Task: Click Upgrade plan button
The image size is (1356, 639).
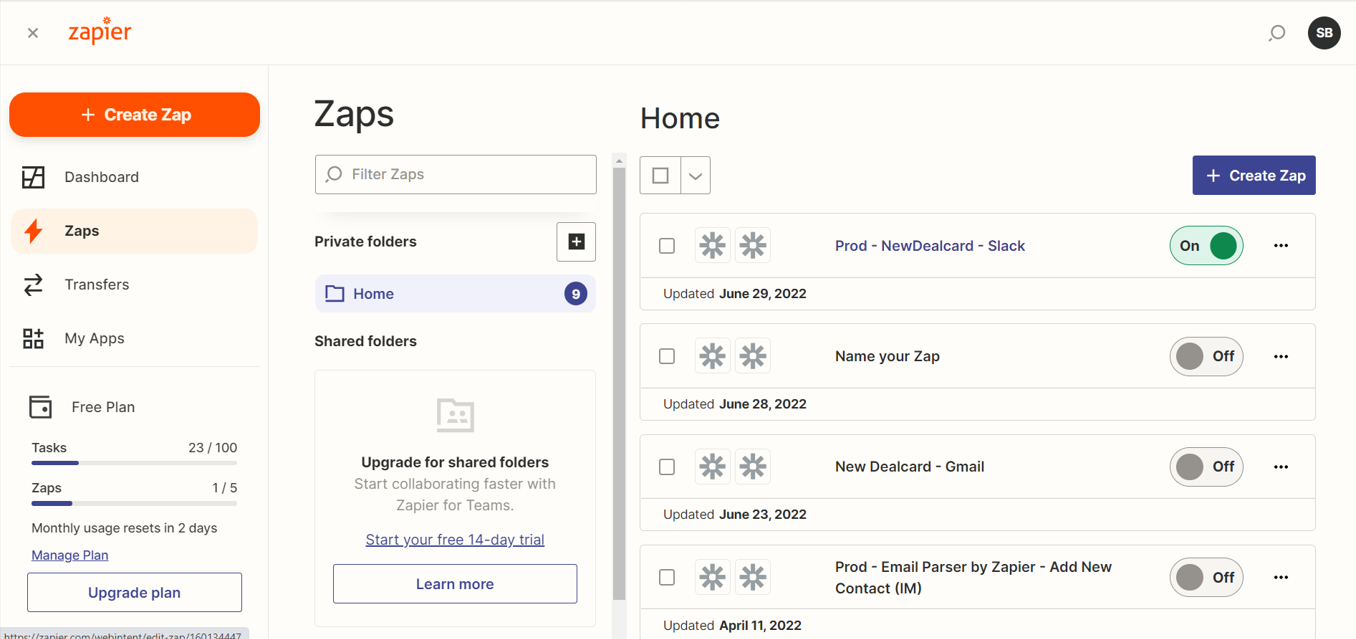Action: click(x=134, y=592)
